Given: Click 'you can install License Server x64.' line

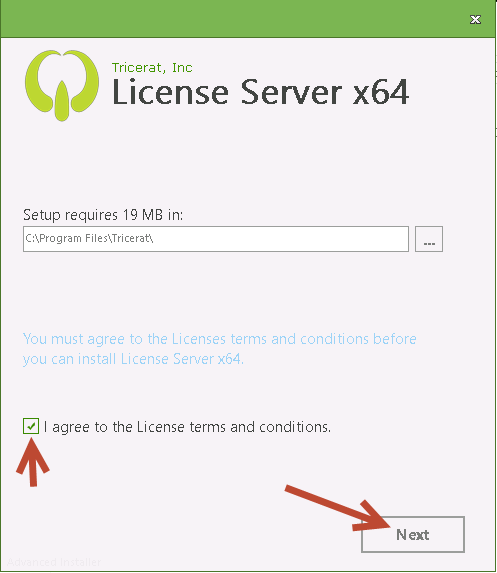Looking at the screenshot, I should tap(133, 359).
